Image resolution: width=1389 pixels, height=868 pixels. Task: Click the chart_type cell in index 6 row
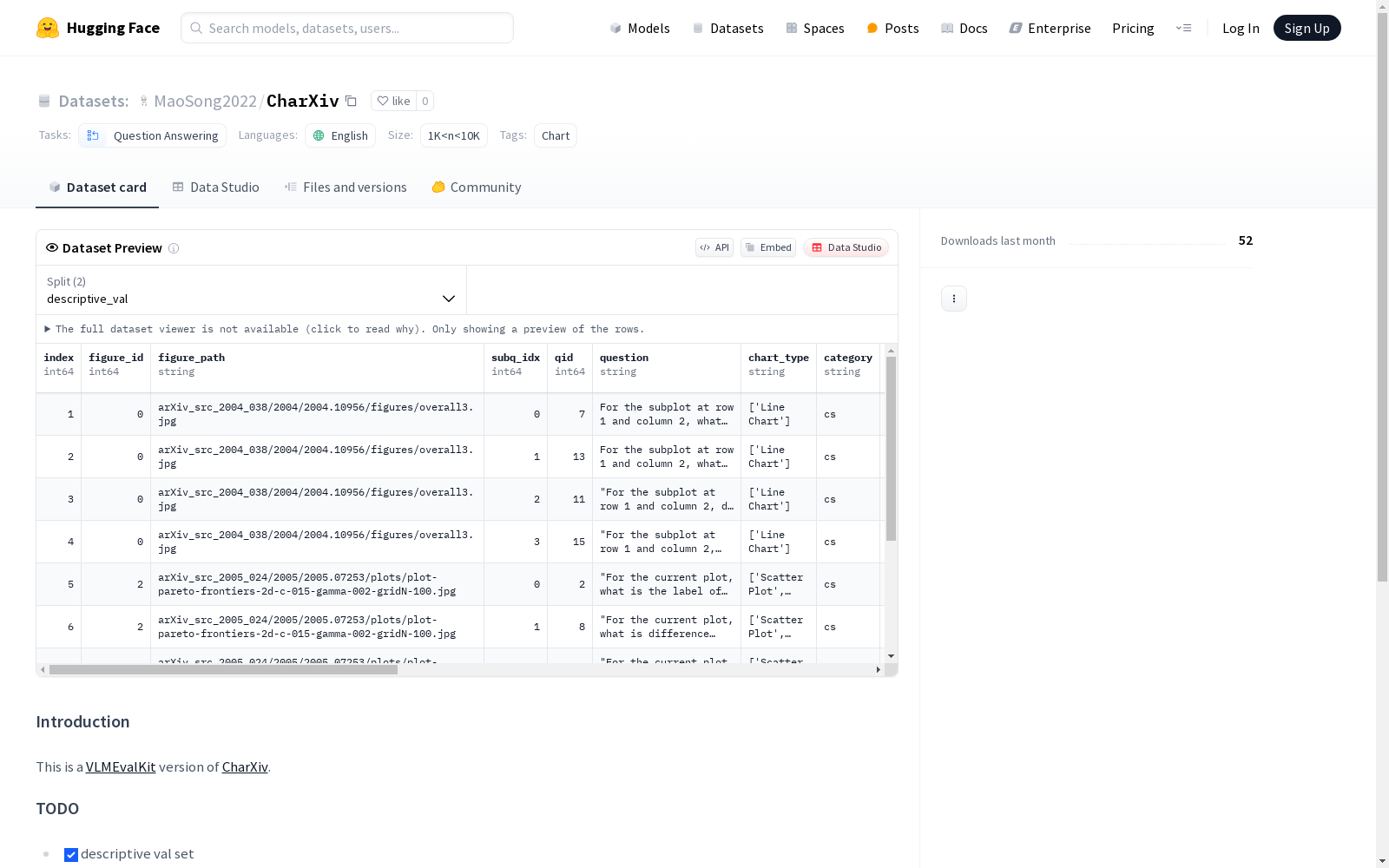click(779, 627)
